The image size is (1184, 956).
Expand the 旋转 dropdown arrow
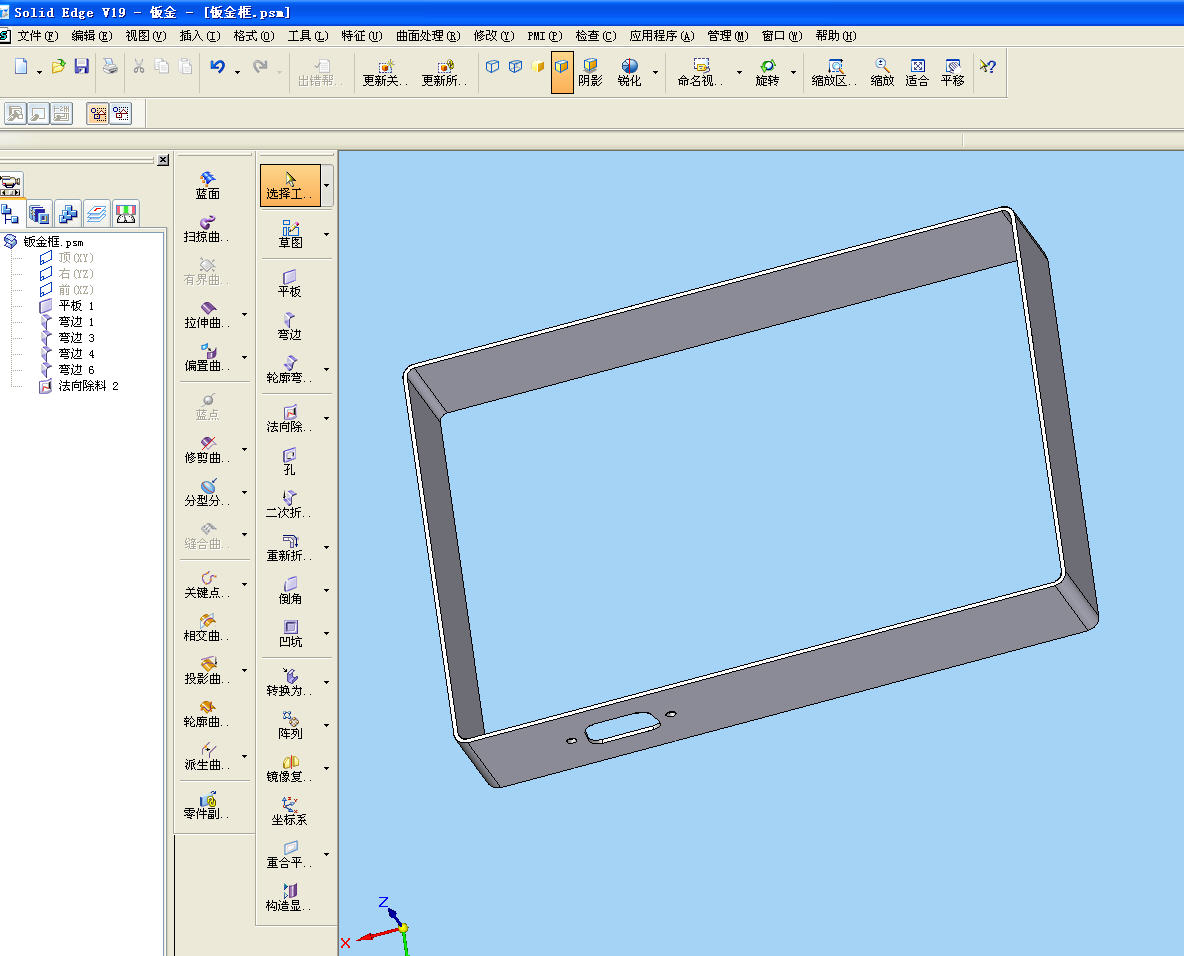(793, 72)
